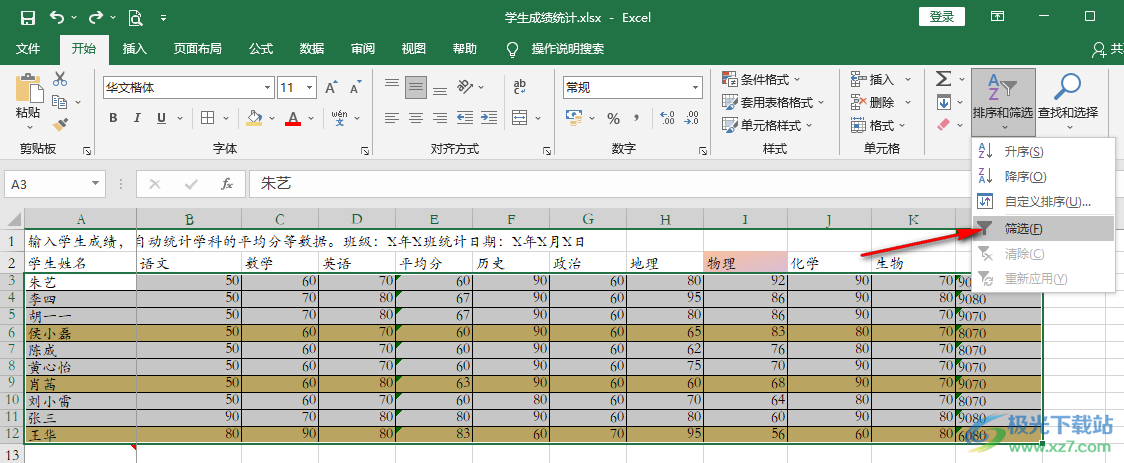1124x463 pixels.
Task: Open the font name dropdown 华文楷体
Action: tap(186, 88)
